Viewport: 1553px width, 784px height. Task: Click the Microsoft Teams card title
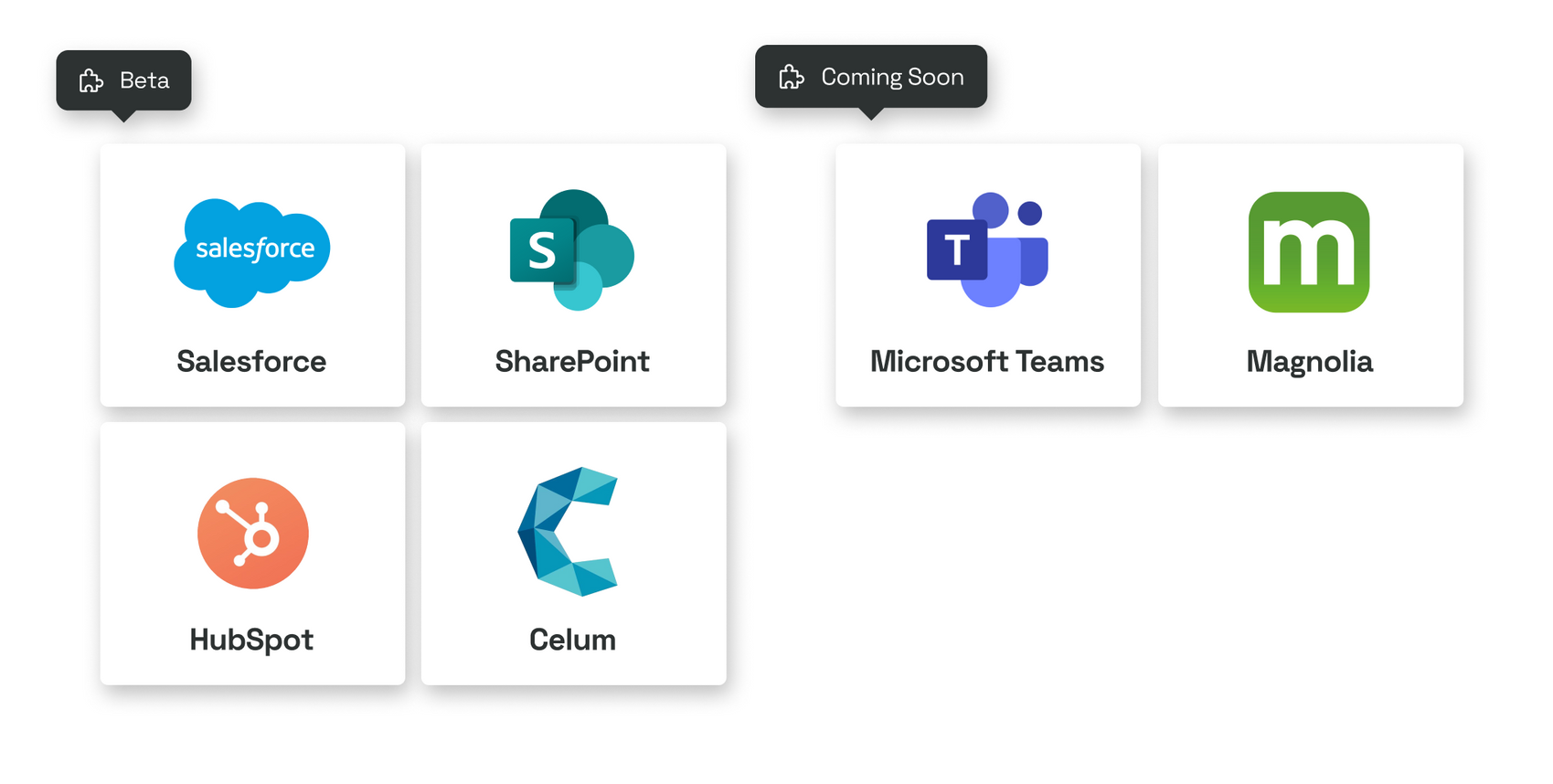[987, 361]
